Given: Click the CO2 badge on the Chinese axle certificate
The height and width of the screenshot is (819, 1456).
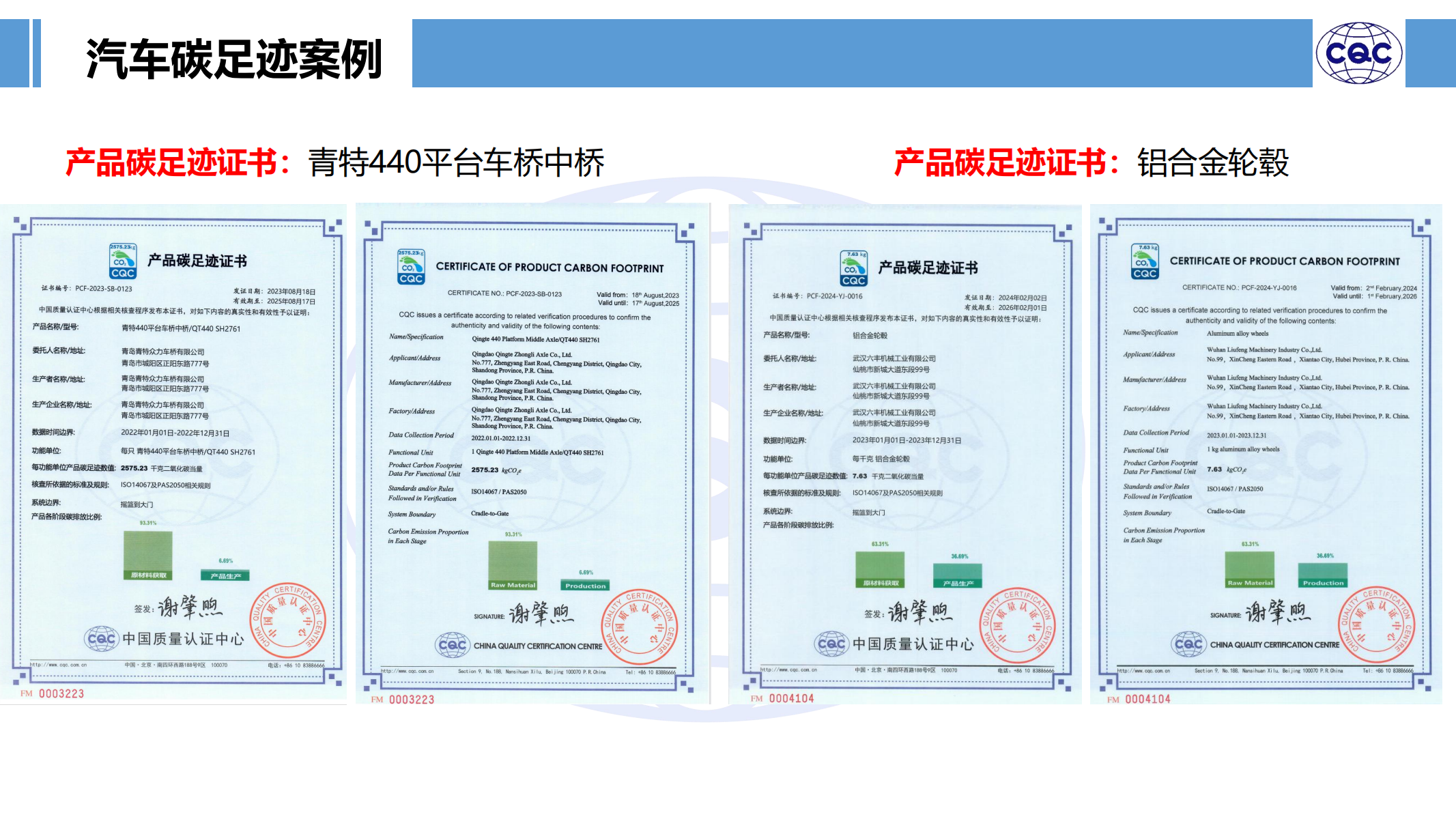Looking at the screenshot, I should [123, 261].
